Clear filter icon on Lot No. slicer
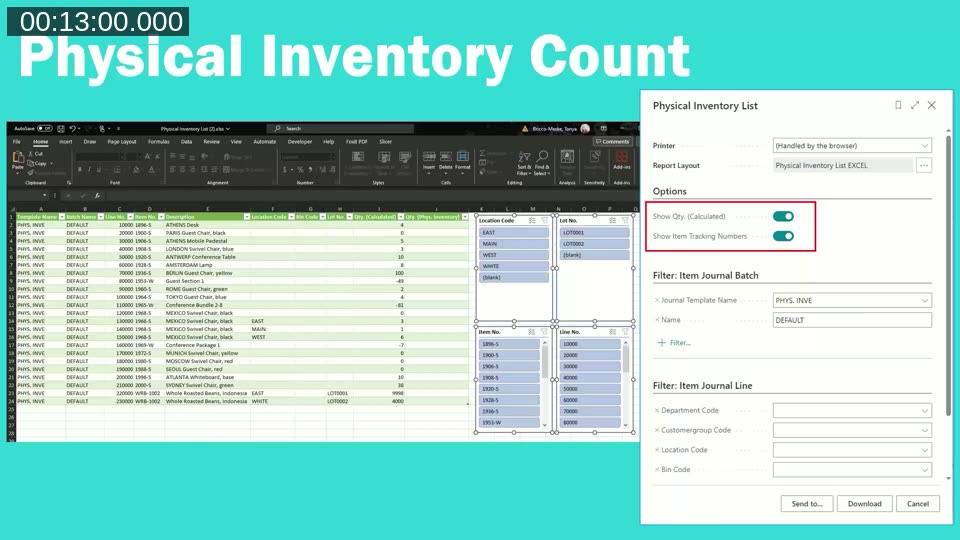The image size is (960, 540). coord(625,220)
